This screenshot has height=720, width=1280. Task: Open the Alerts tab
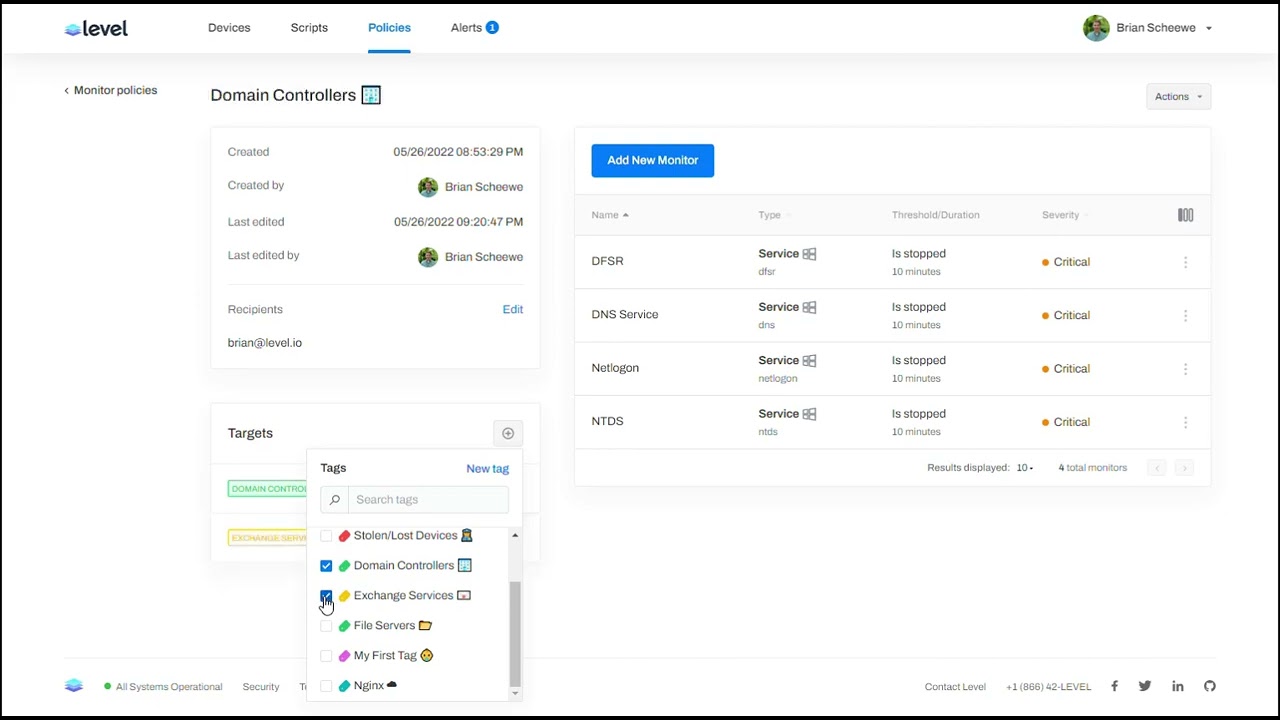[x=466, y=28]
